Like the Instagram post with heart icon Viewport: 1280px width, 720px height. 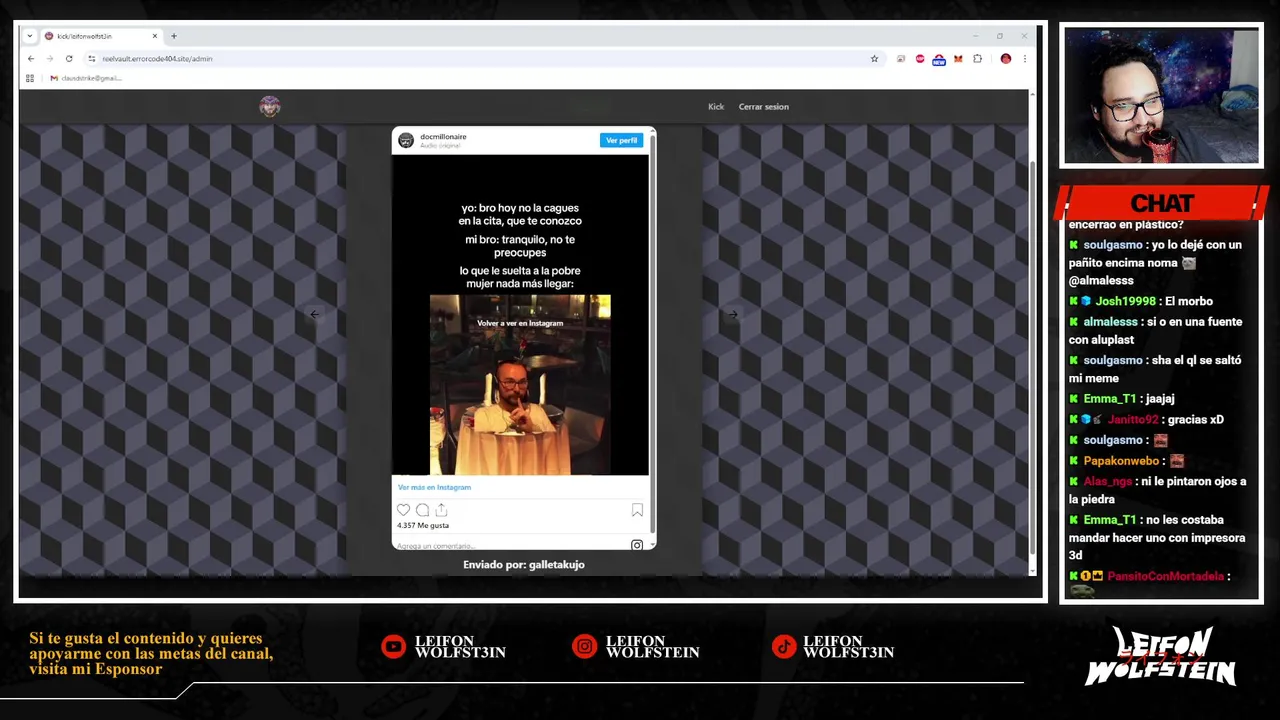(403, 510)
